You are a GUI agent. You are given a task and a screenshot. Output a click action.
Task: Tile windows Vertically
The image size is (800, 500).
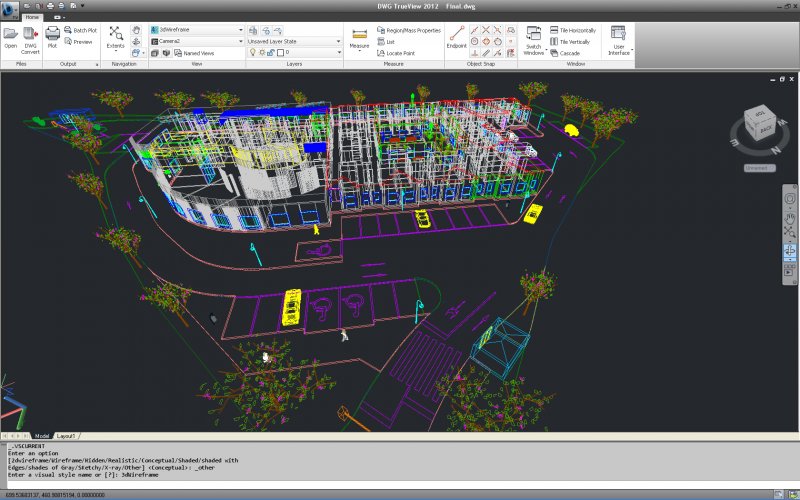click(570, 42)
